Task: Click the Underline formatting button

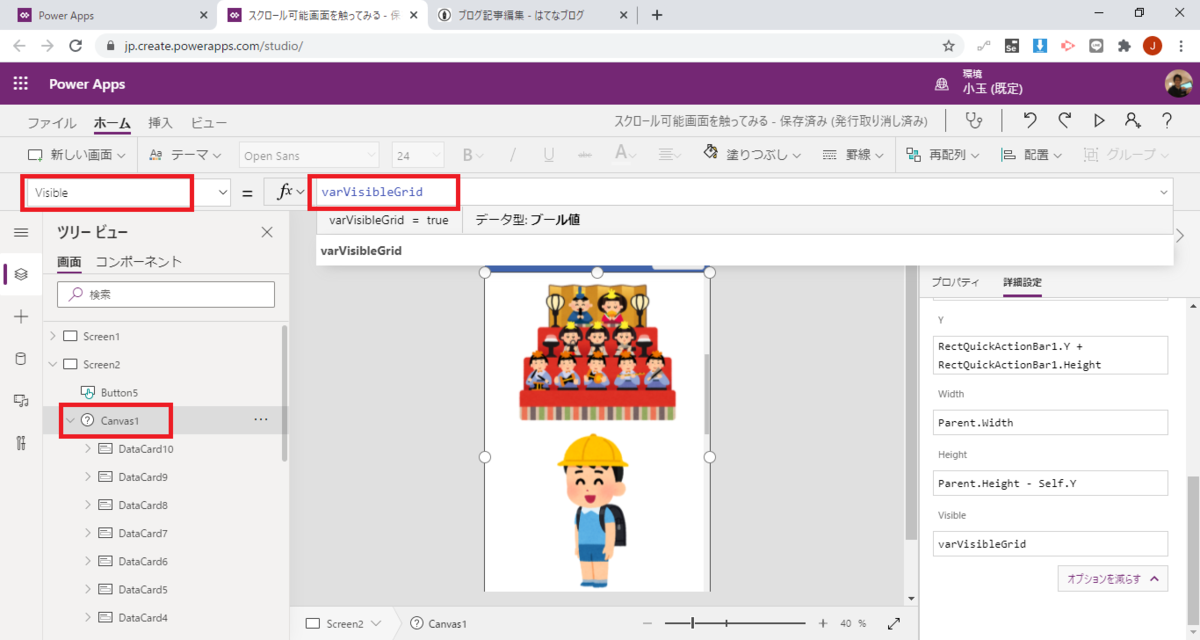Action: (549, 155)
